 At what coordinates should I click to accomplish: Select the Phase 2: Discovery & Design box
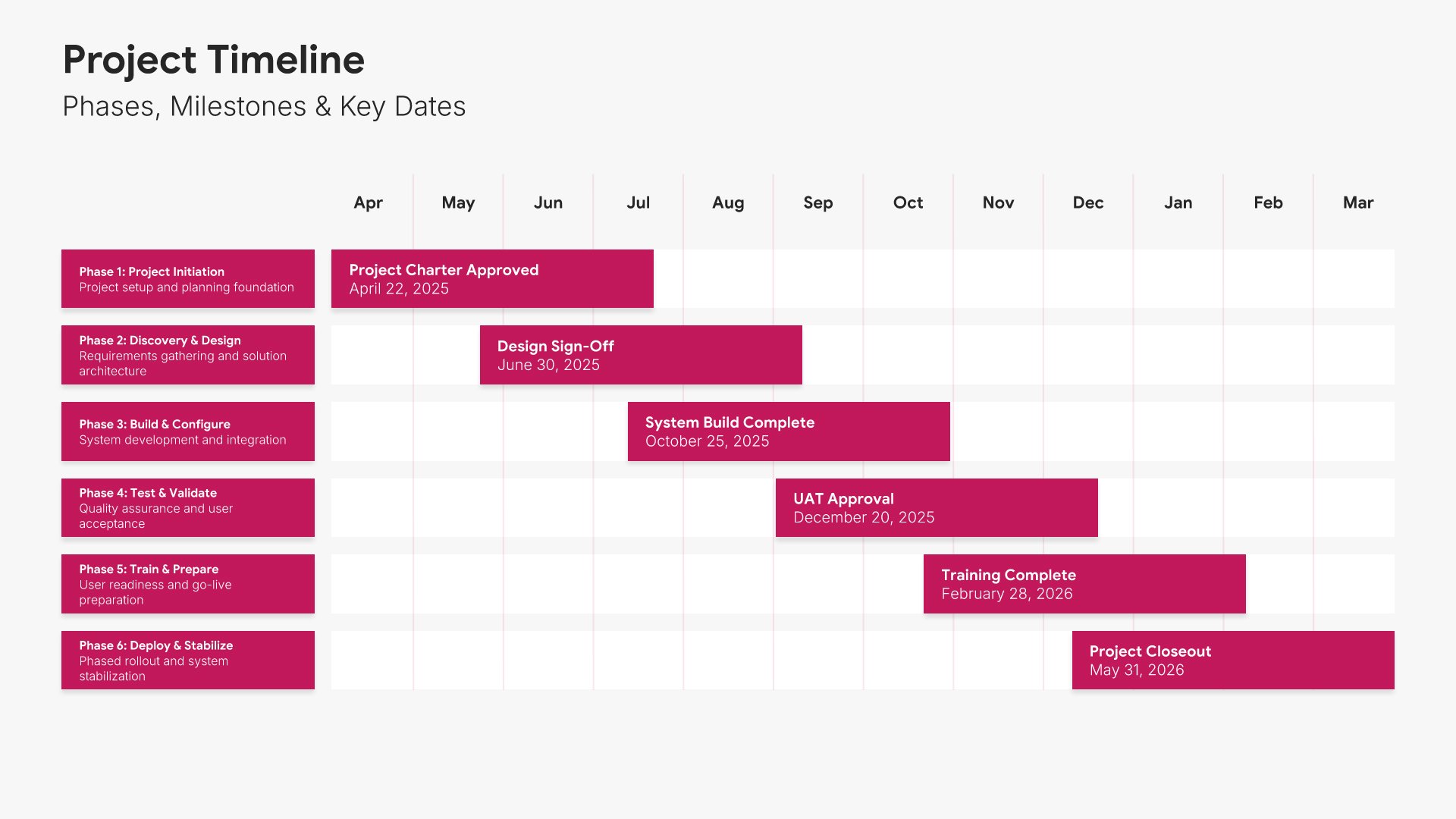point(187,355)
